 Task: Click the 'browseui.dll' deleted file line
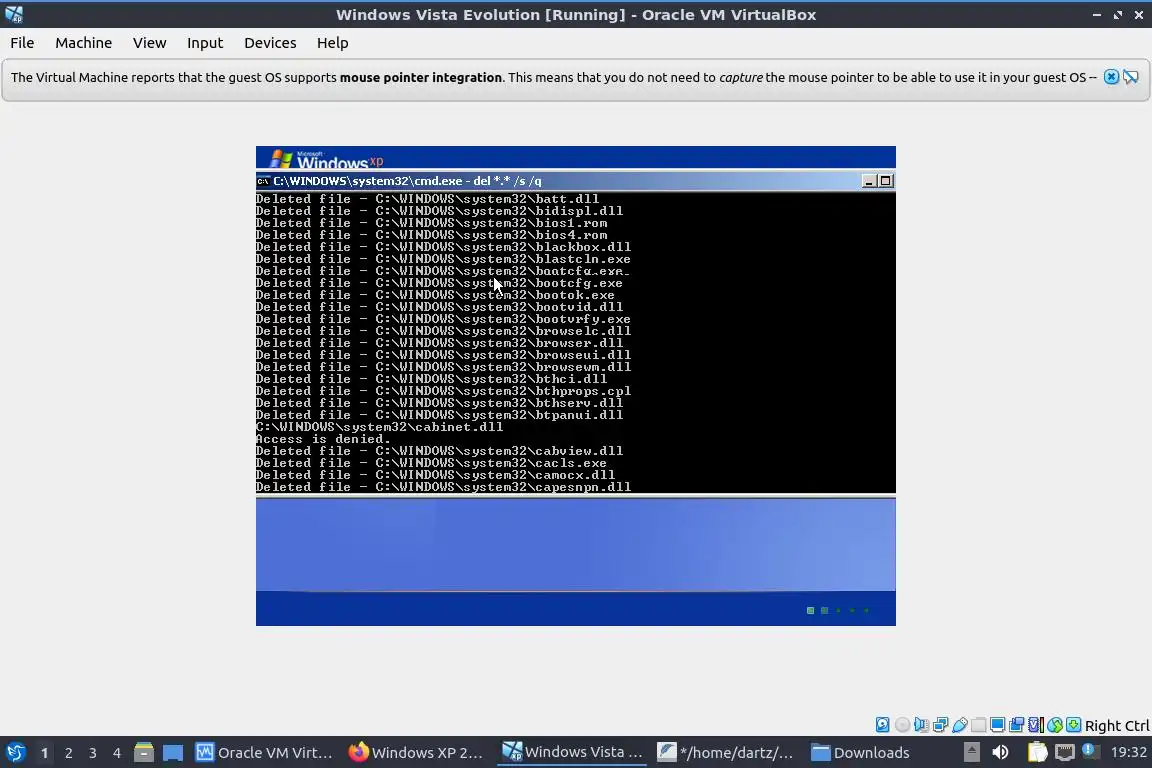pos(443,355)
